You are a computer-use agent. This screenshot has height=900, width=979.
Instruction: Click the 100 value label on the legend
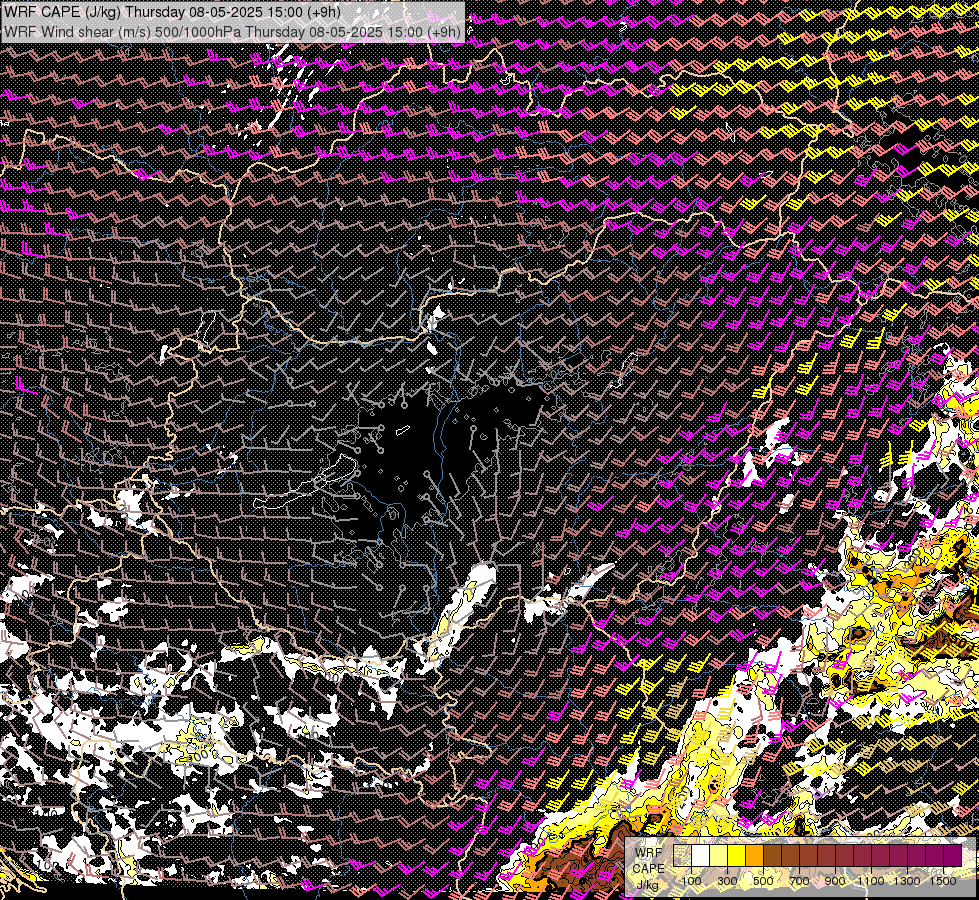691,881
